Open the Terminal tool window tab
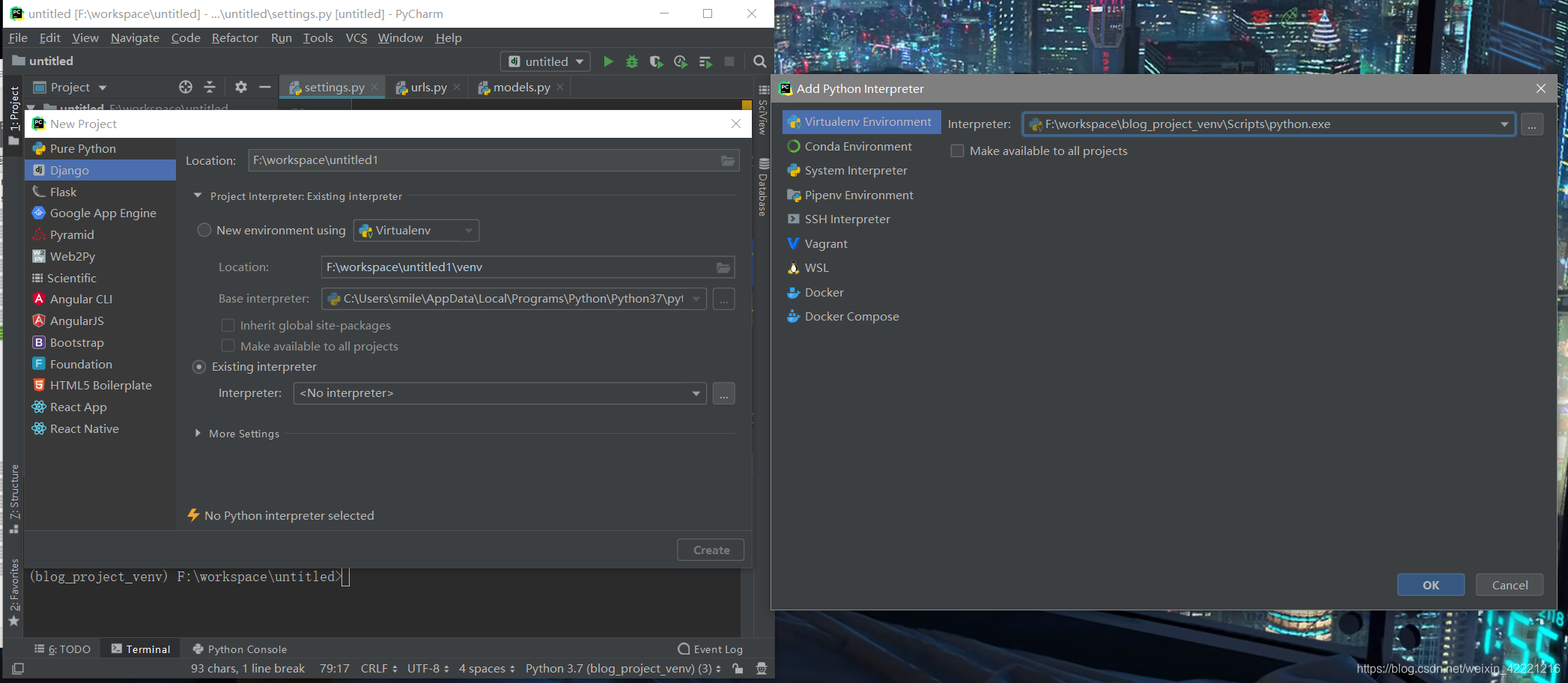The image size is (1568, 683). [x=141, y=649]
